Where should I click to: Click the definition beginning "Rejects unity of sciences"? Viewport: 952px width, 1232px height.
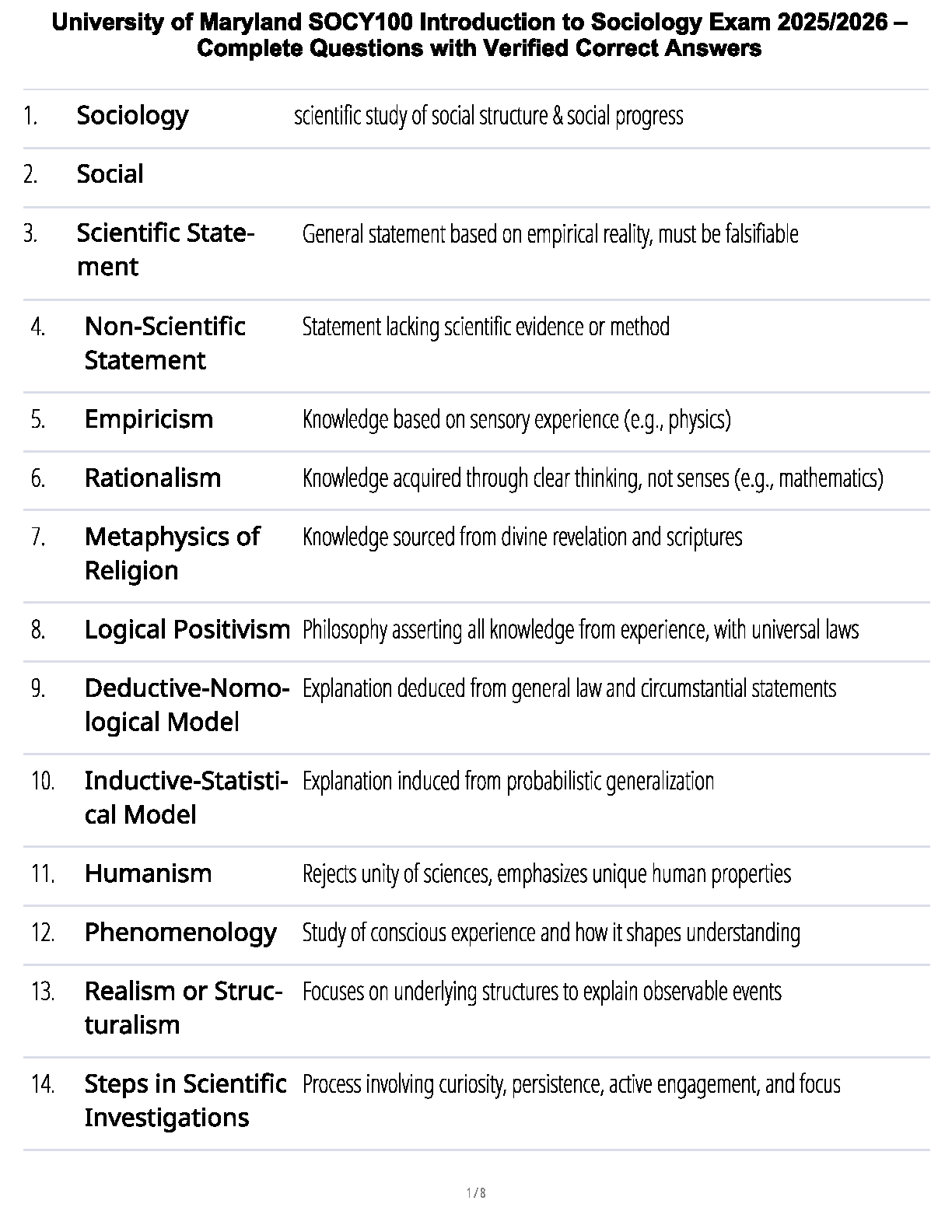(x=546, y=874)
